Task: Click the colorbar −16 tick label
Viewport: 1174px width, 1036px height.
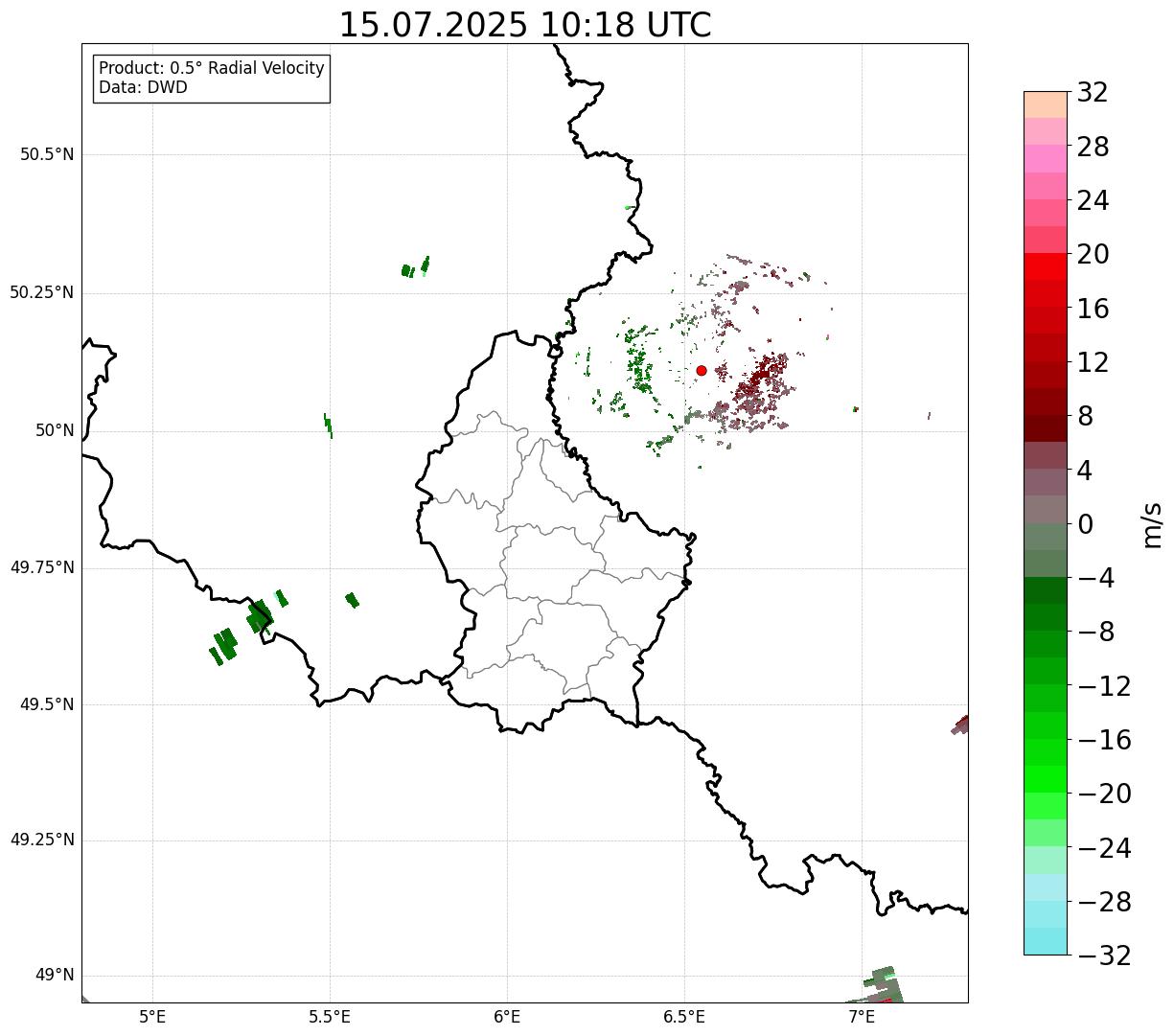Action: coord(1104,740)
